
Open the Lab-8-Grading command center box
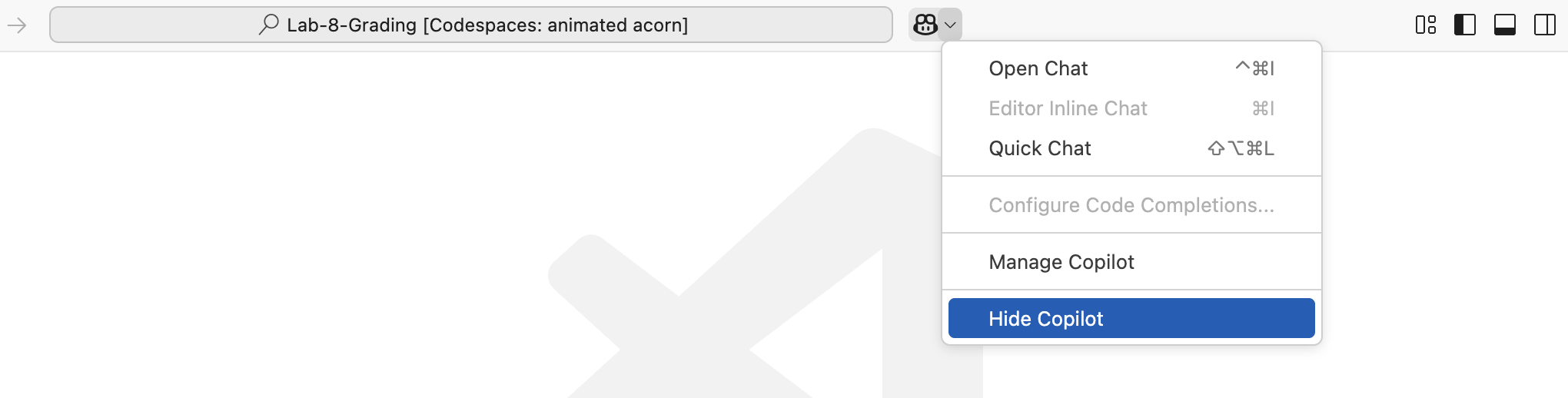(x=471, y=25)
